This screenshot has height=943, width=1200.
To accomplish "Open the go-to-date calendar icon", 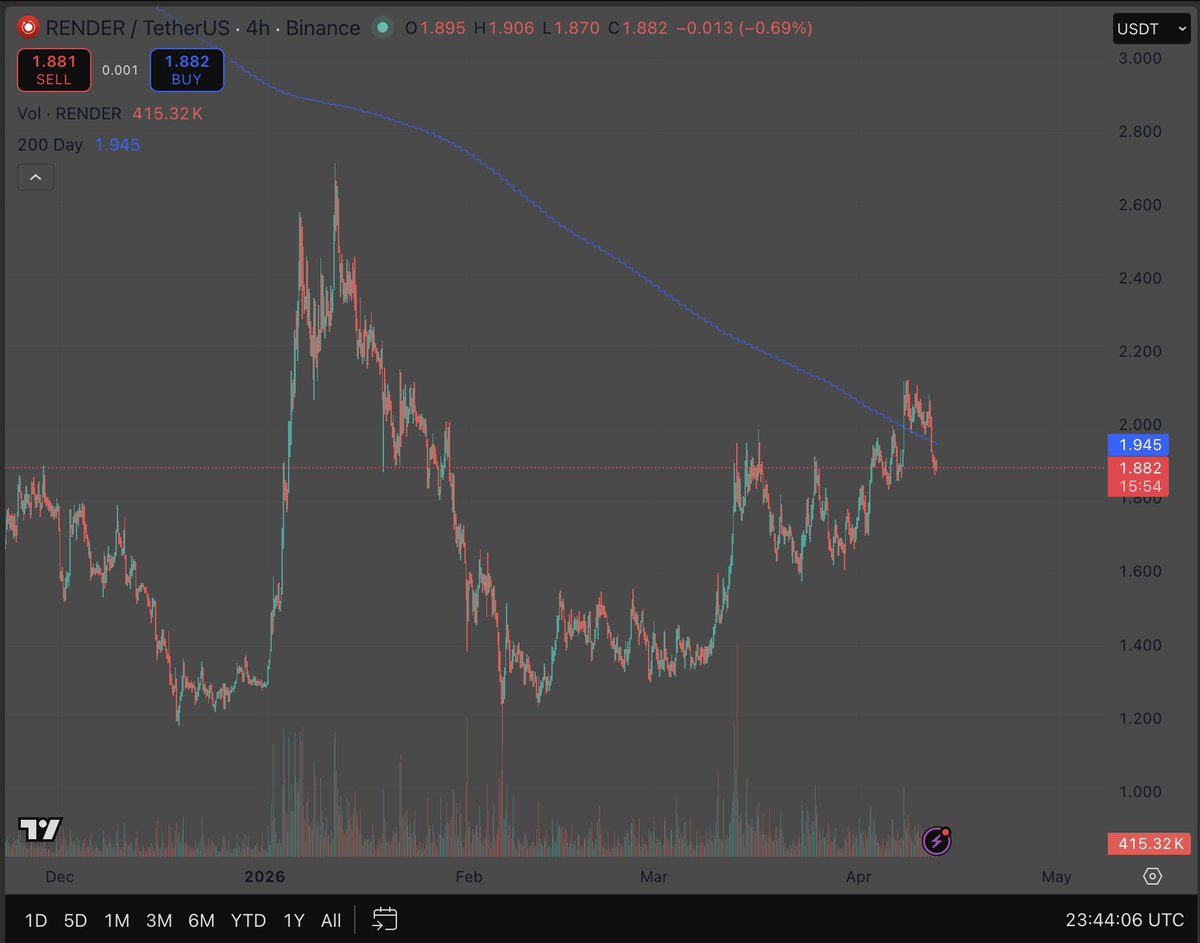I will (x=385, y=920).
